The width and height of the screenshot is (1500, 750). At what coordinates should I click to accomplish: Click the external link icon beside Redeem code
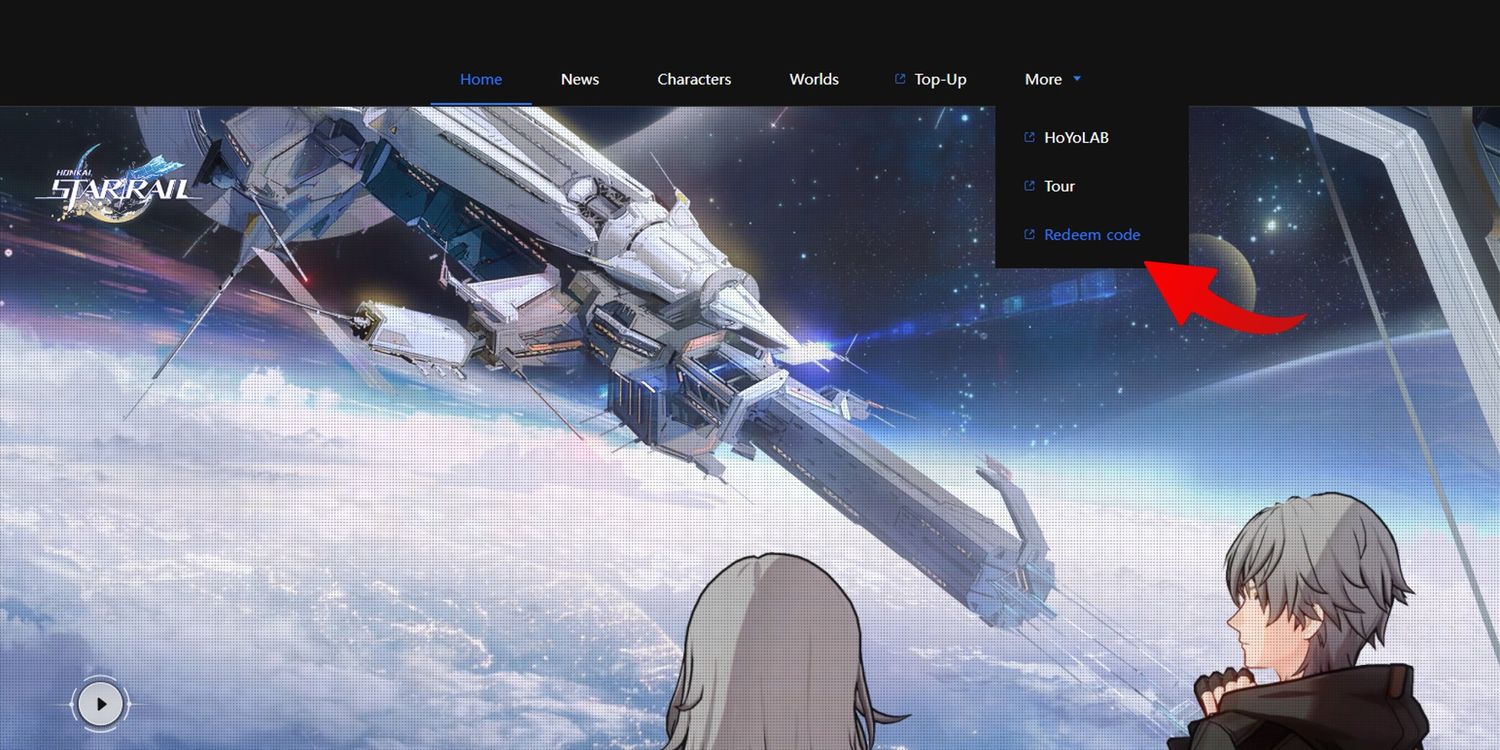(x=1030, y=235)
